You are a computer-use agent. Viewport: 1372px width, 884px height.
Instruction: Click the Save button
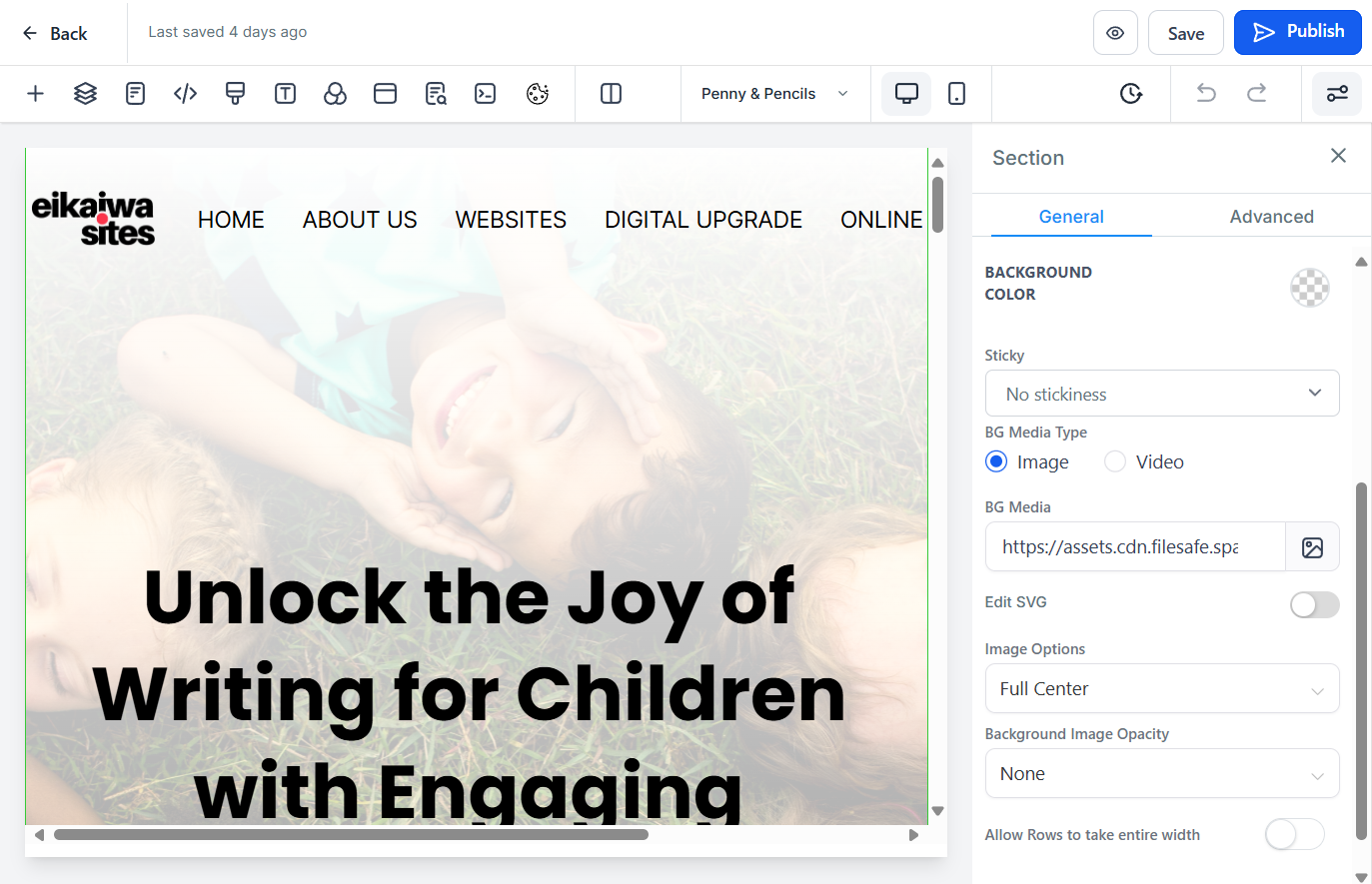(1186, 33)
